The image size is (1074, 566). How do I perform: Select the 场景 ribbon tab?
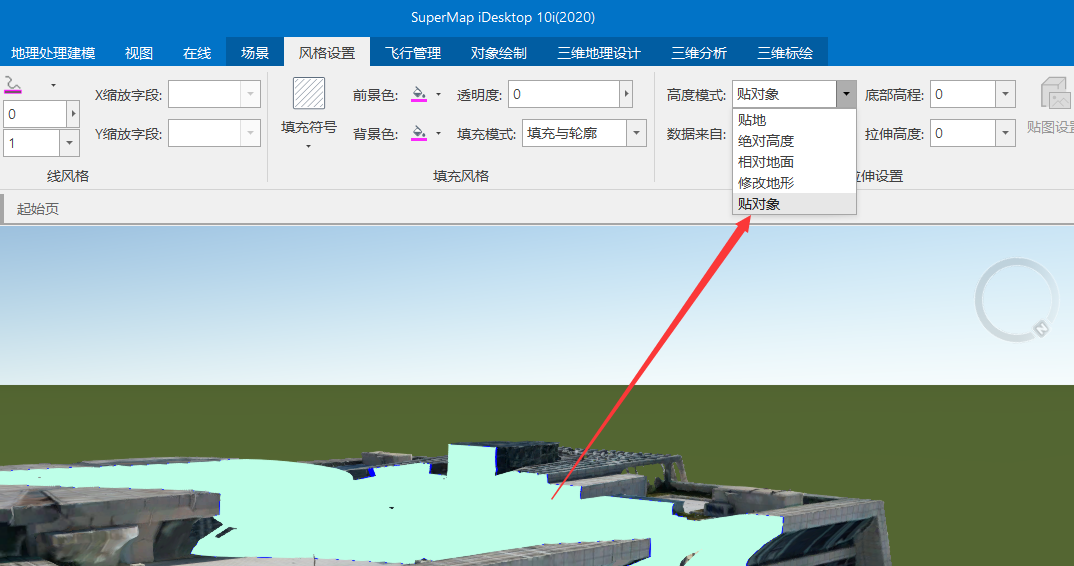click(255, 53)
